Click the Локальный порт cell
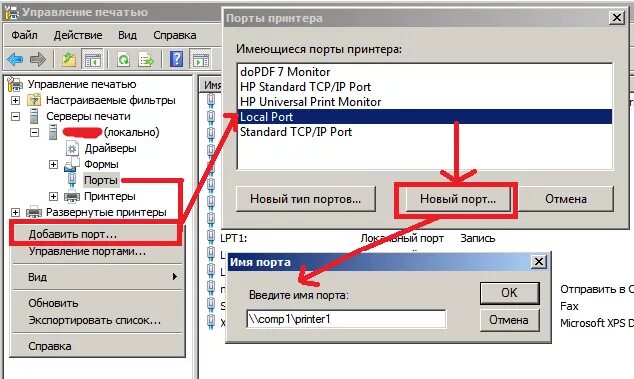 402,238
